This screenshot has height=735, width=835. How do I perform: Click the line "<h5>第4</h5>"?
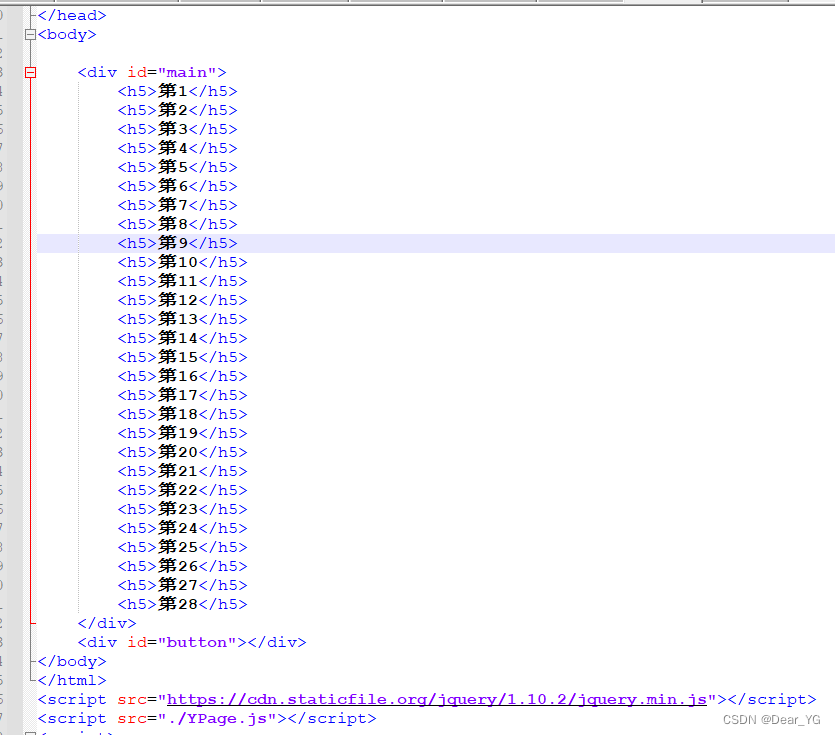177,148
